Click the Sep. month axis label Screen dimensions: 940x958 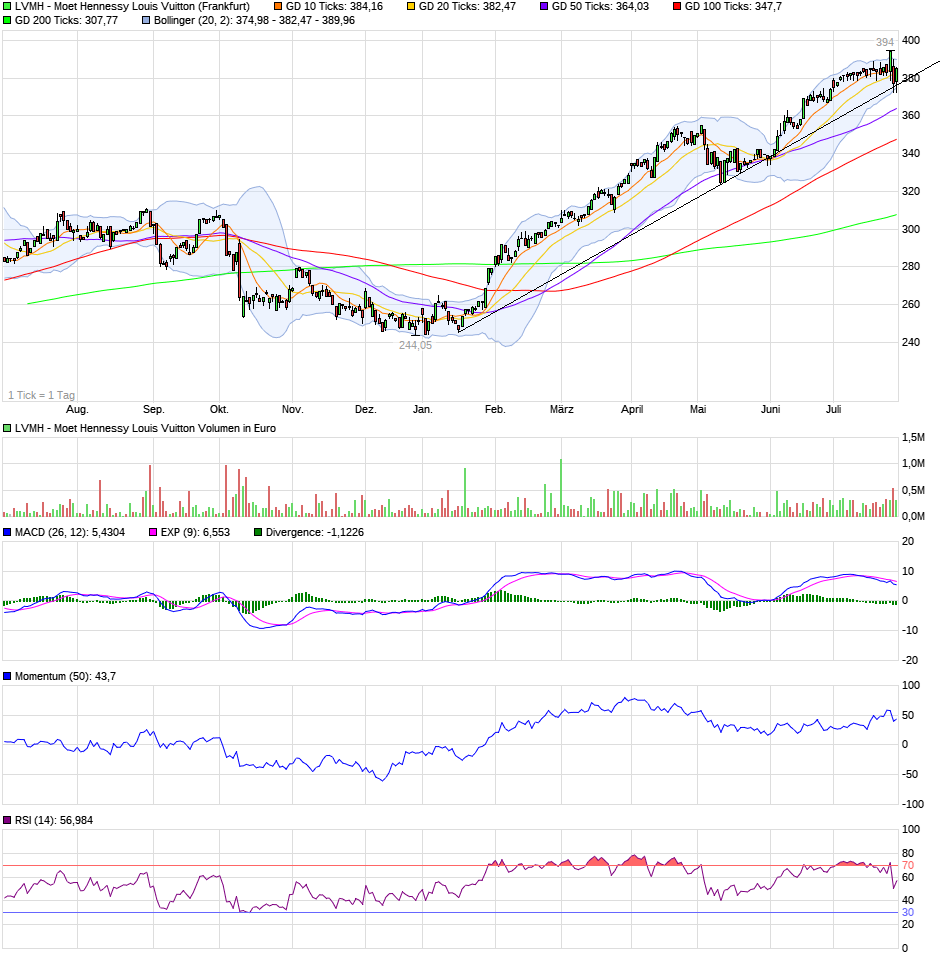click(x=153, y=409)
